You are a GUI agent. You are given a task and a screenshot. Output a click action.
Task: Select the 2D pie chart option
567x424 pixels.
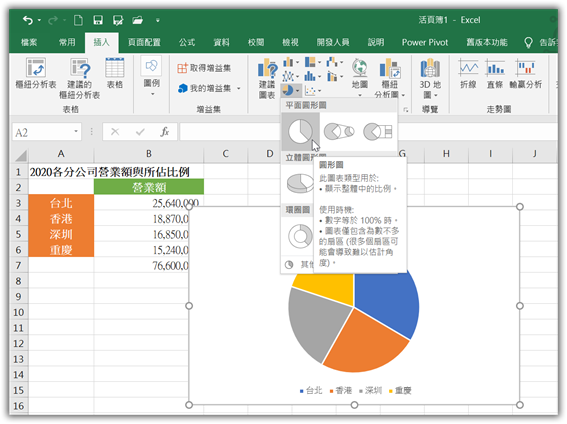pyautogui.click(x=300, y=132)
